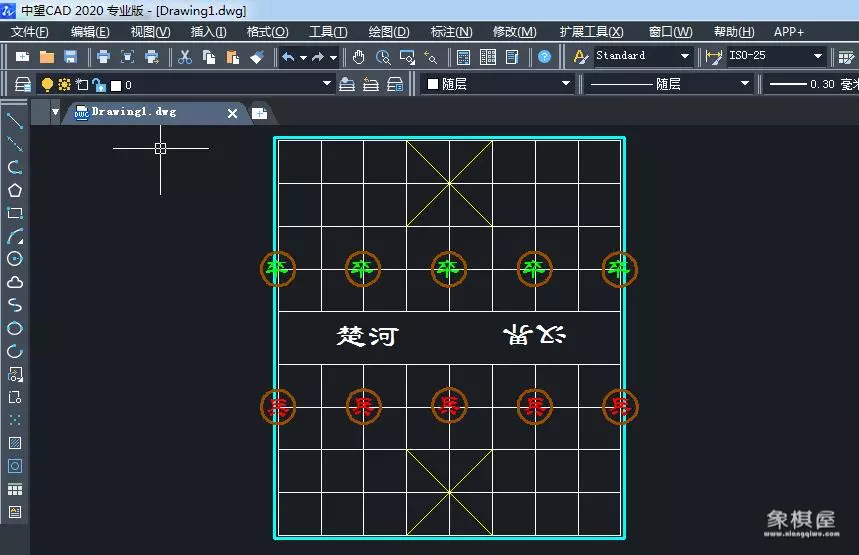Select the Polygon drawing tool
Viewport: 859px width, 555px height.
15,190
